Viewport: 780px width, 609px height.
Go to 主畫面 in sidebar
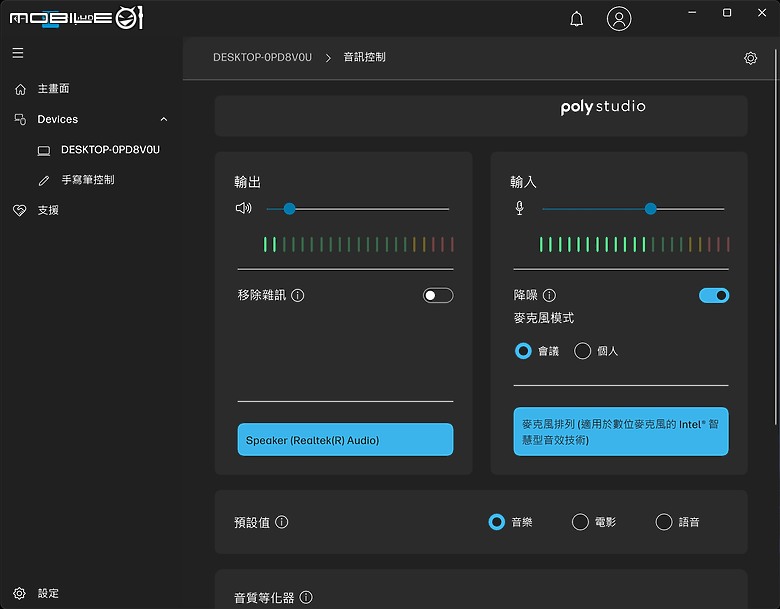[54, 89]
